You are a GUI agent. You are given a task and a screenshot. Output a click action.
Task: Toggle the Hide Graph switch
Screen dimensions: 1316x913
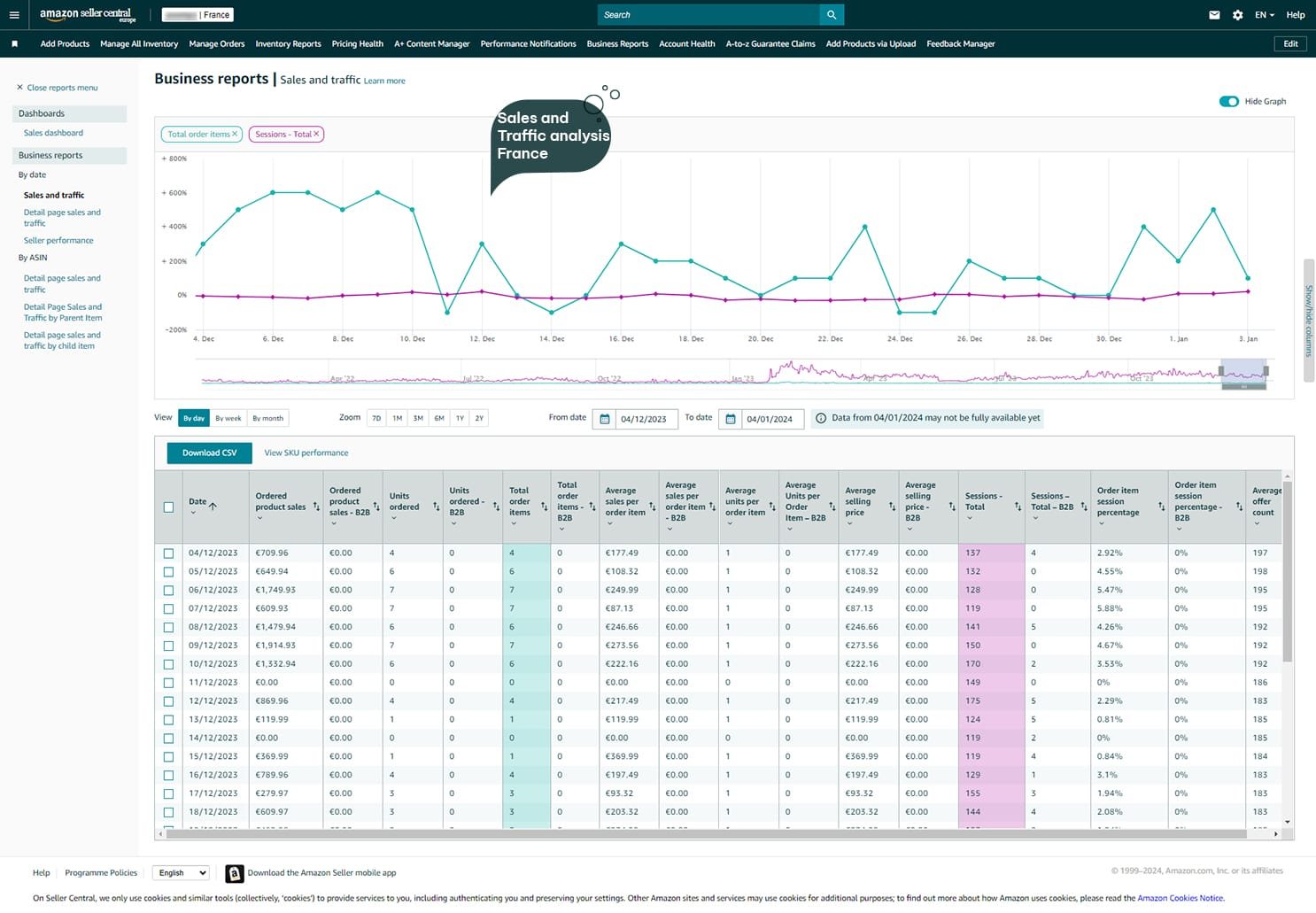tap(1228, 101)
